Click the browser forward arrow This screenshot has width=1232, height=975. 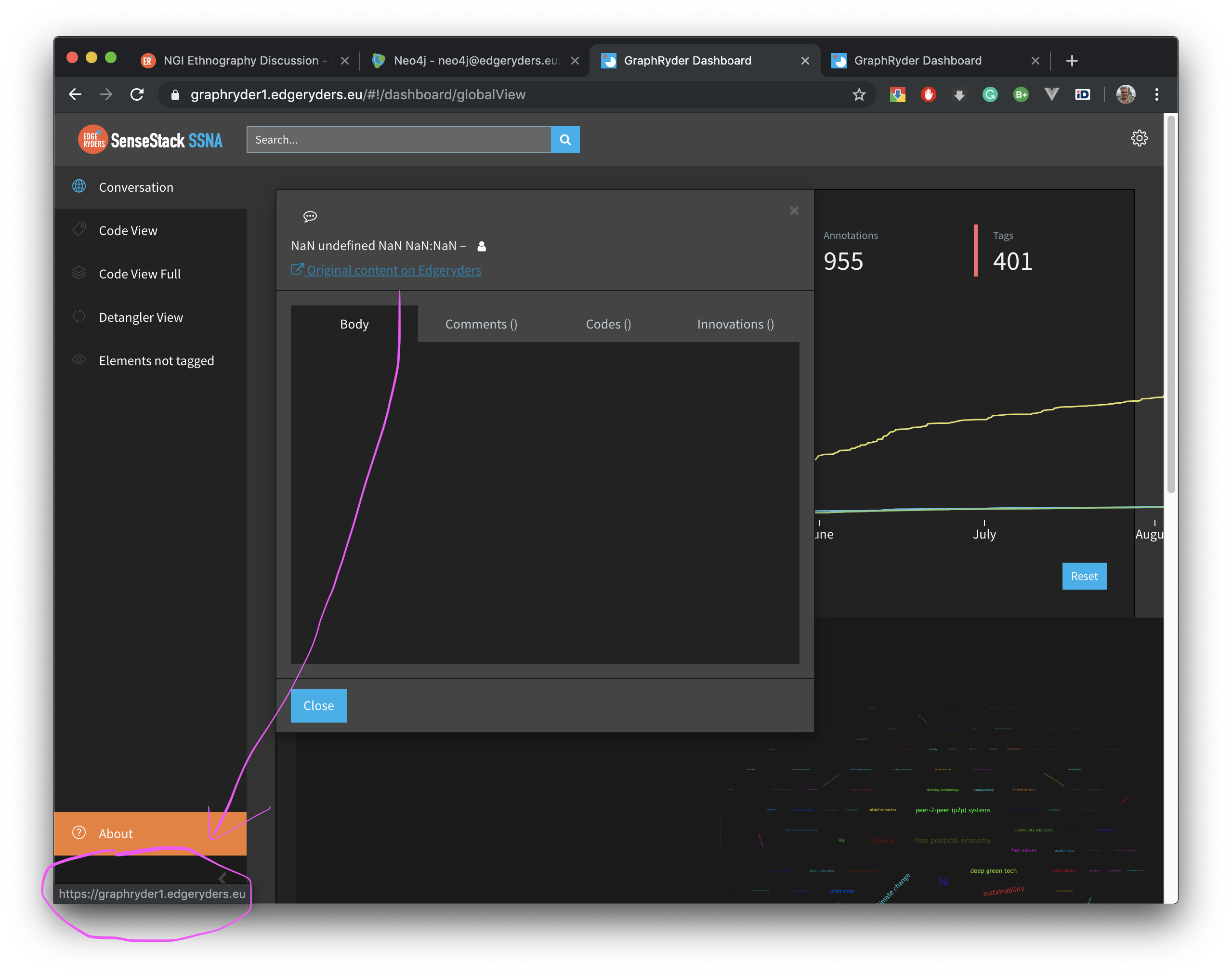(x=106, y=94)
